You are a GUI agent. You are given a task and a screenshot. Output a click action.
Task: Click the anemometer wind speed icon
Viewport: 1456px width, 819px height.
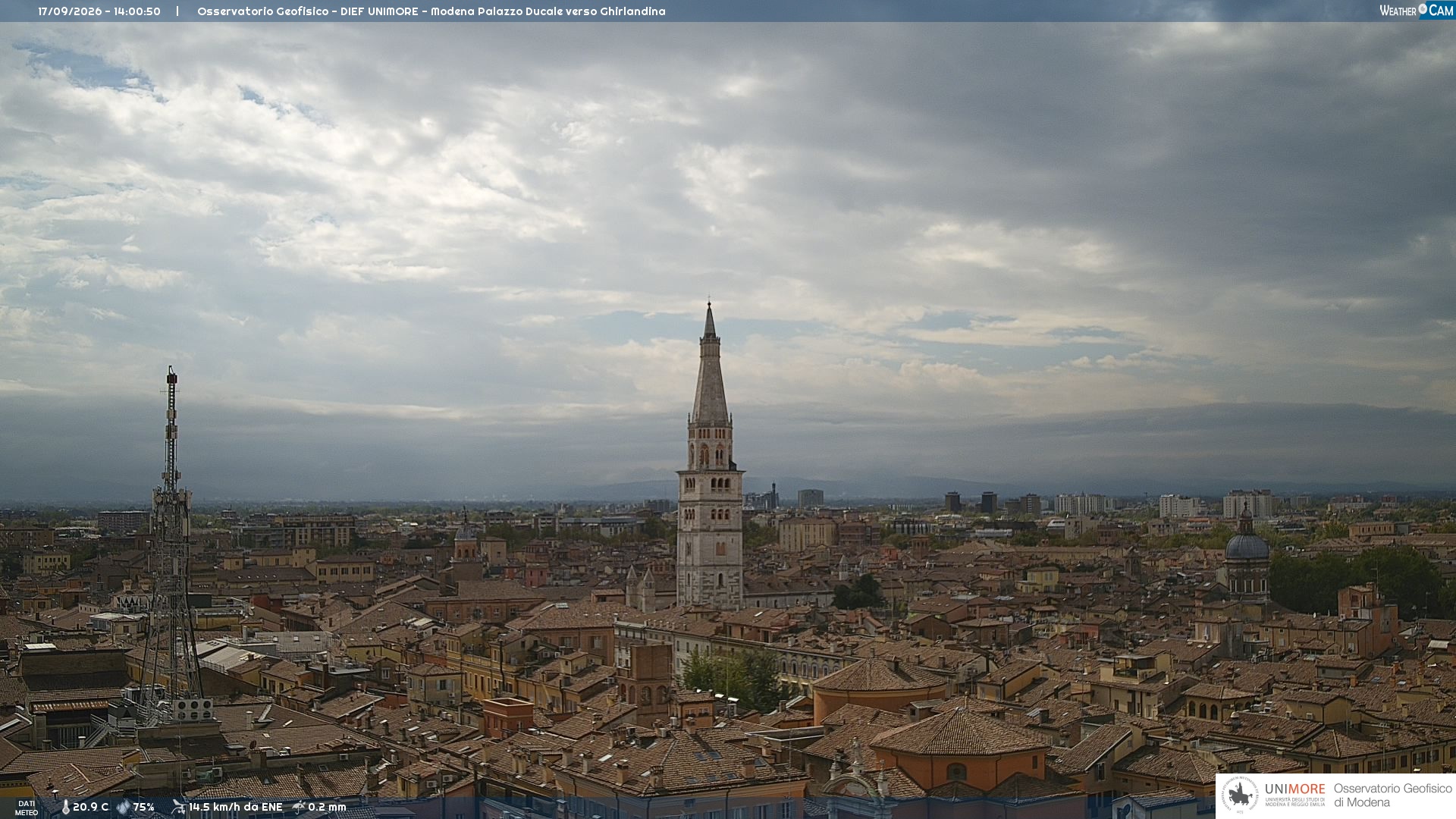[x=178, y=807]
